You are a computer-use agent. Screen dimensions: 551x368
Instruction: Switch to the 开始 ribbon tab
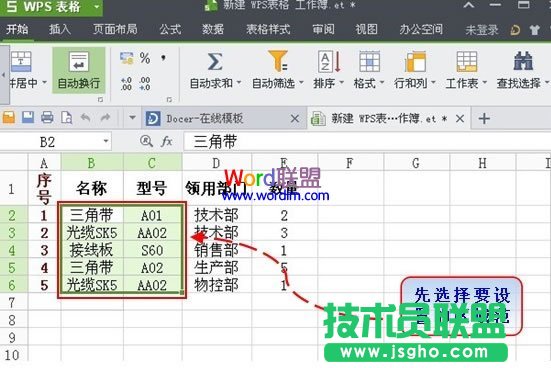[x=17, y=30]
